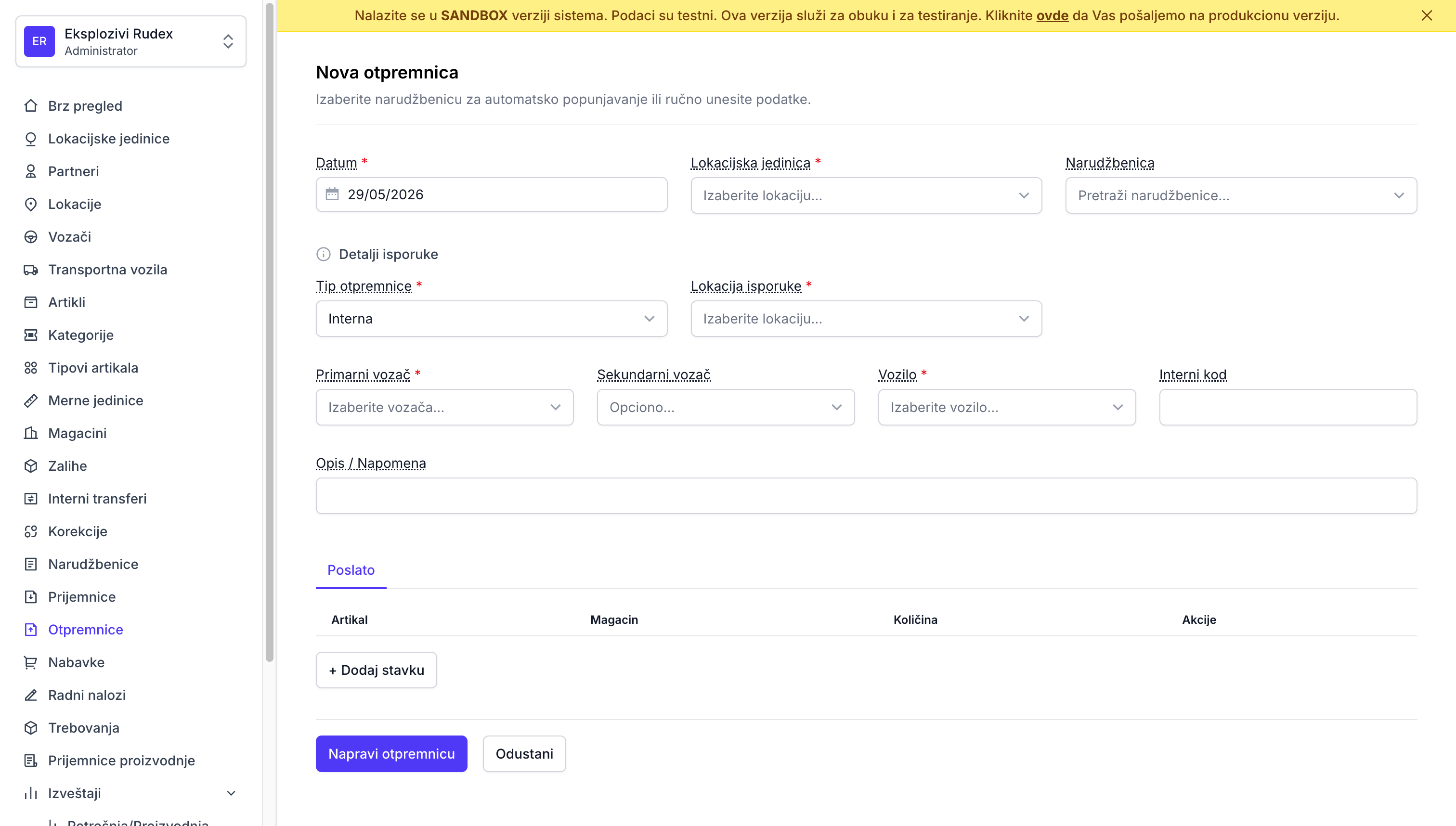This screenshot has height=826, width=1456.
Task: Open the Eksplozivi Rudex organization switcher
Action: tap(130, 41)
